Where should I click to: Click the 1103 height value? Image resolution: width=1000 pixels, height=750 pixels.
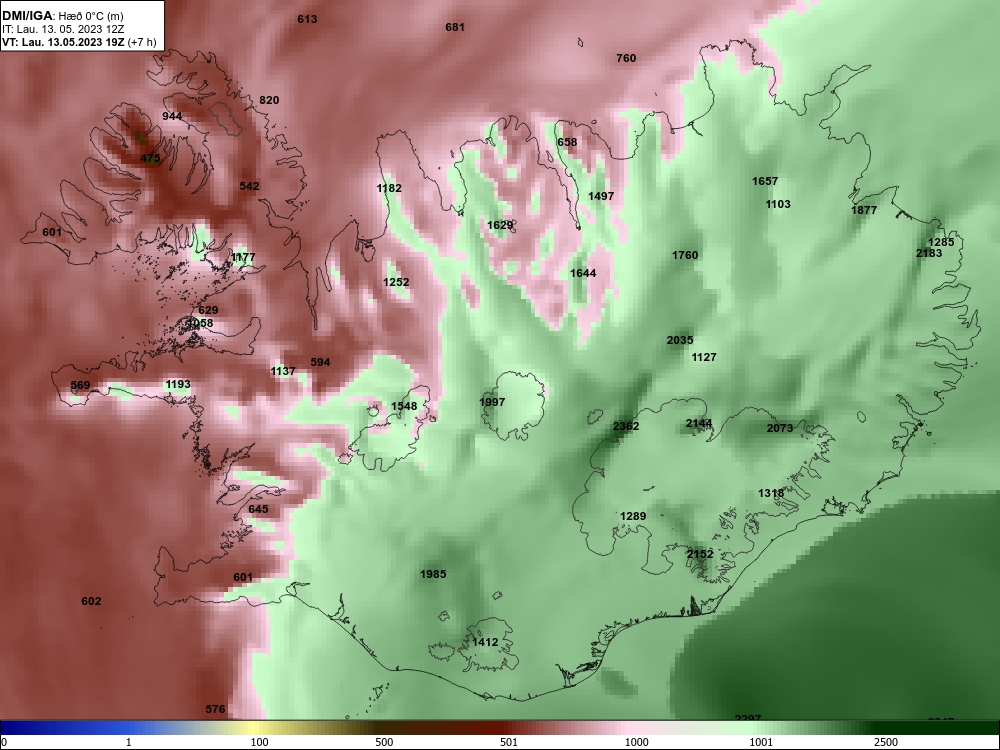tap(778, 204)
